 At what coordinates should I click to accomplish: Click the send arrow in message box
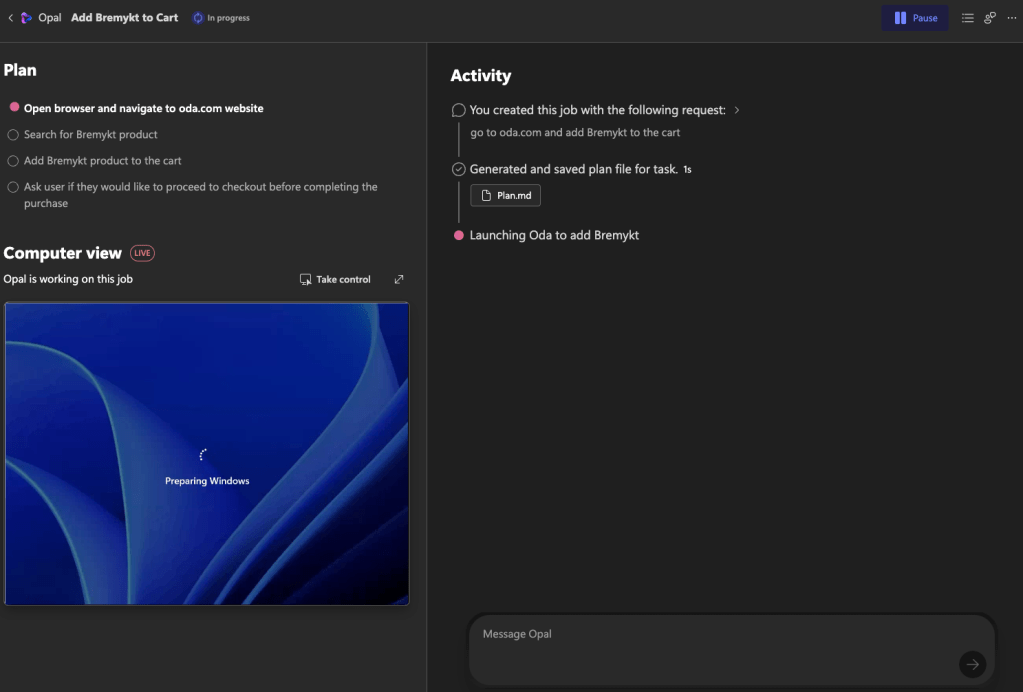click(x=972, y=664)
